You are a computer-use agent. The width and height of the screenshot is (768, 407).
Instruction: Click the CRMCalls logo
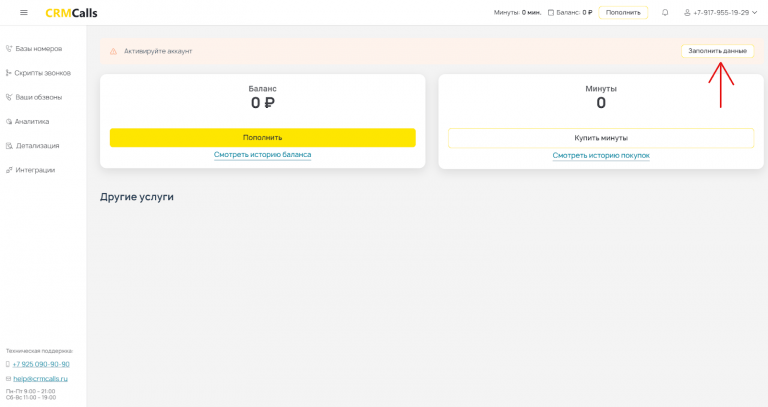tap(71, 13)
